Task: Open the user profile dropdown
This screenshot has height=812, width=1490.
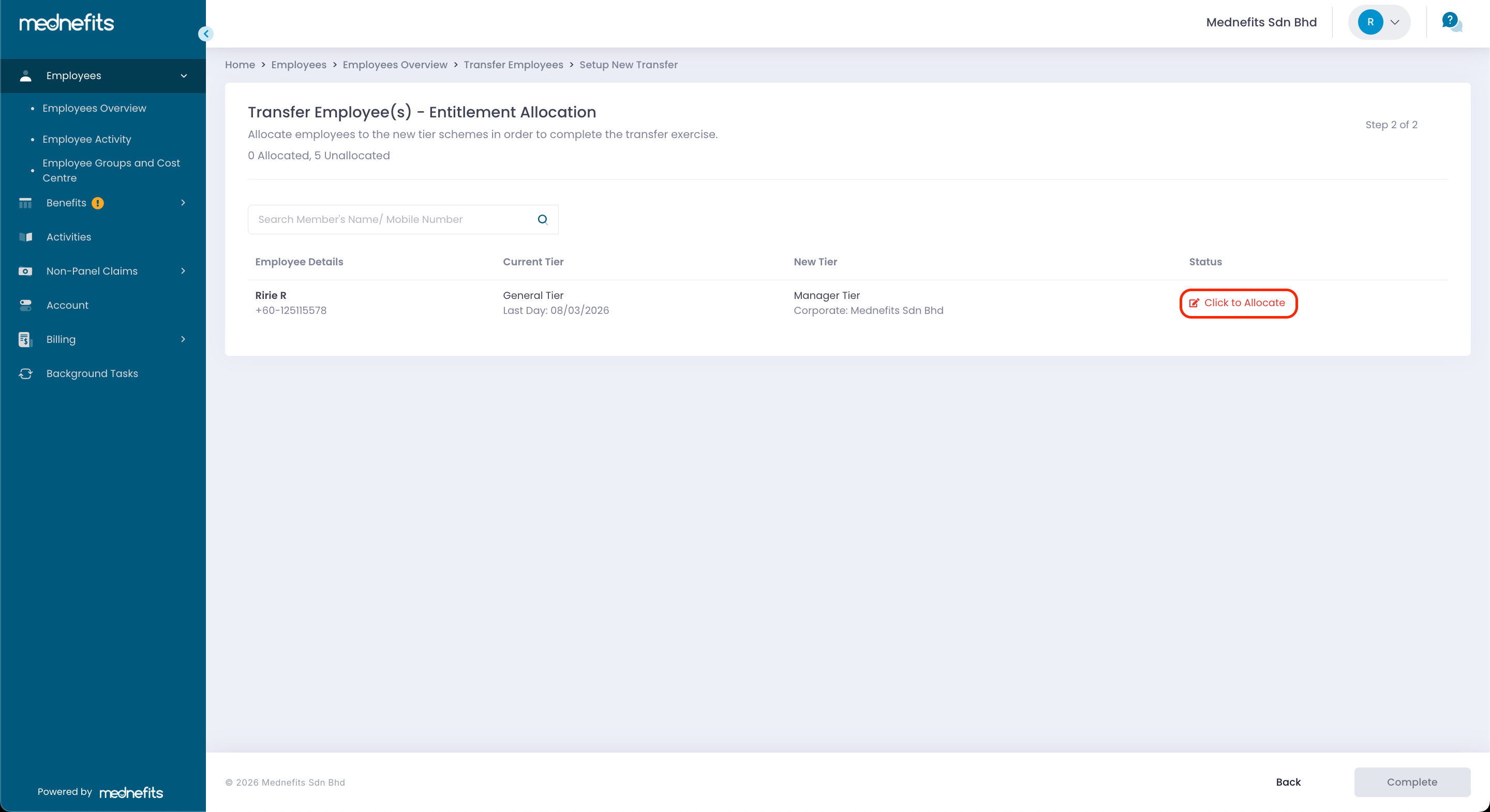Action: [1379, 22]
